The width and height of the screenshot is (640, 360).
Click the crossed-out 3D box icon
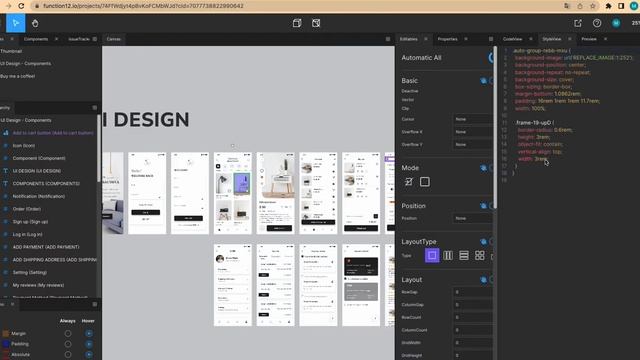tap(316, 23)
